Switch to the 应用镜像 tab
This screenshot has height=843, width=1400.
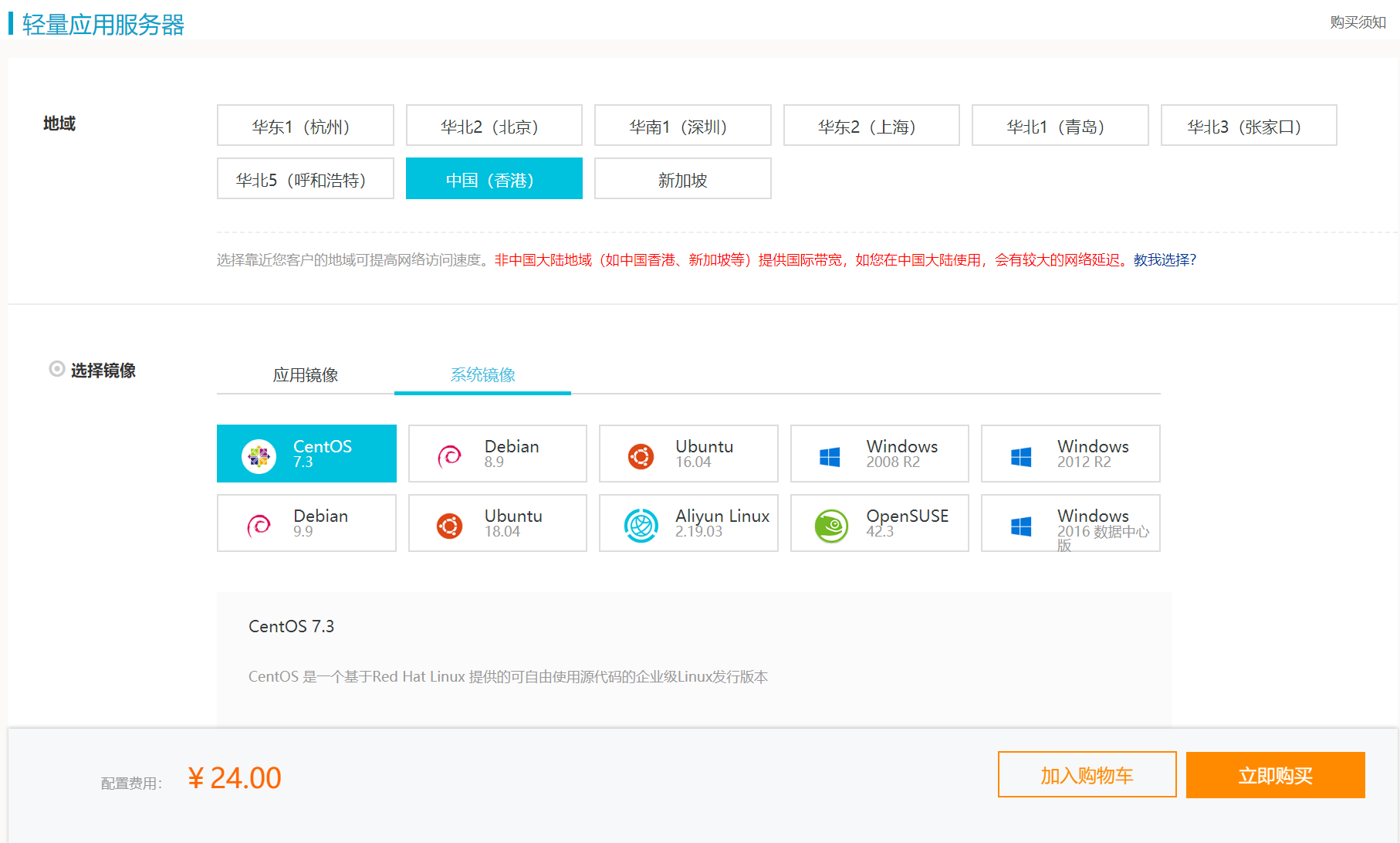click(306, 374)
